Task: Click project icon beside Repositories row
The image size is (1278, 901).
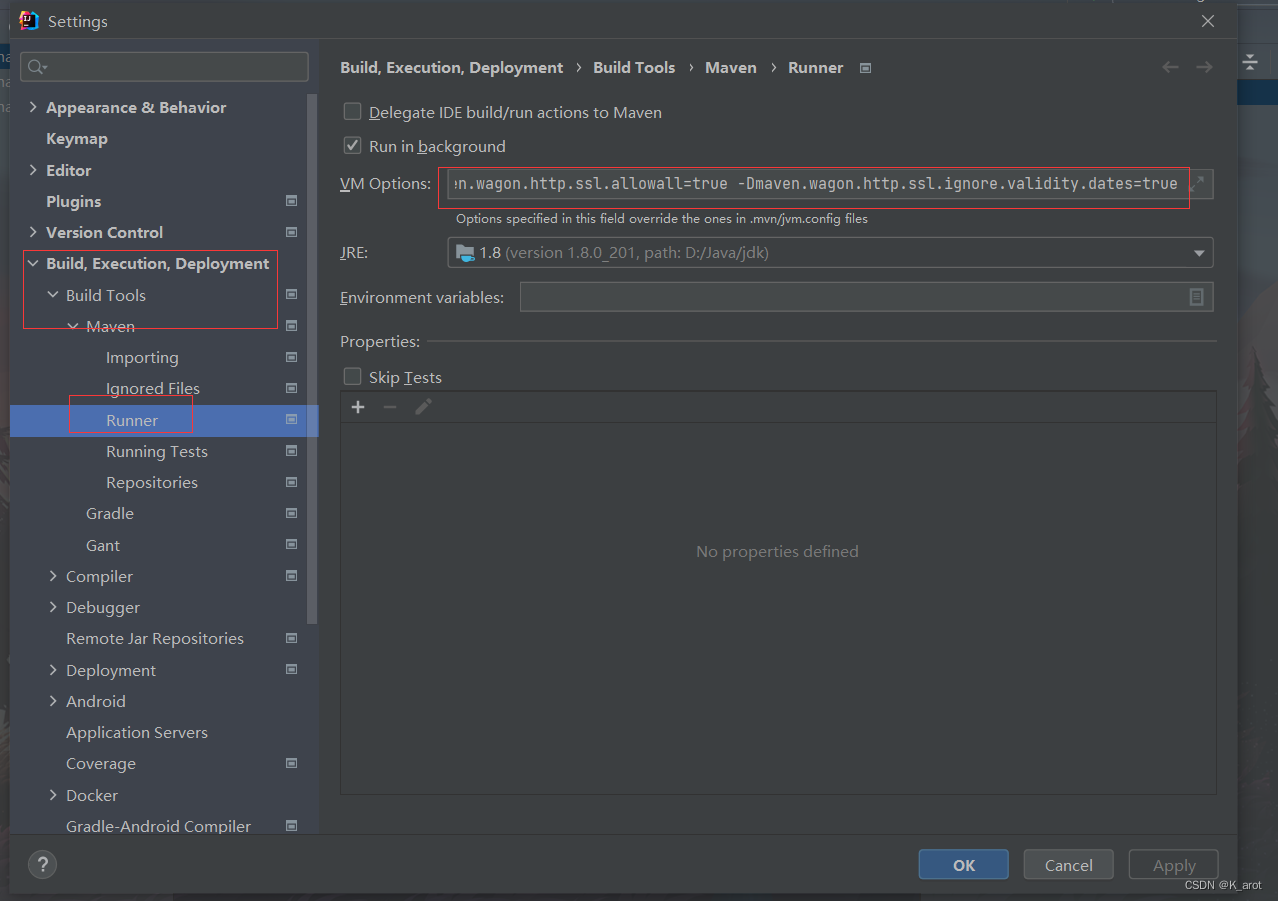Action: 292,482
